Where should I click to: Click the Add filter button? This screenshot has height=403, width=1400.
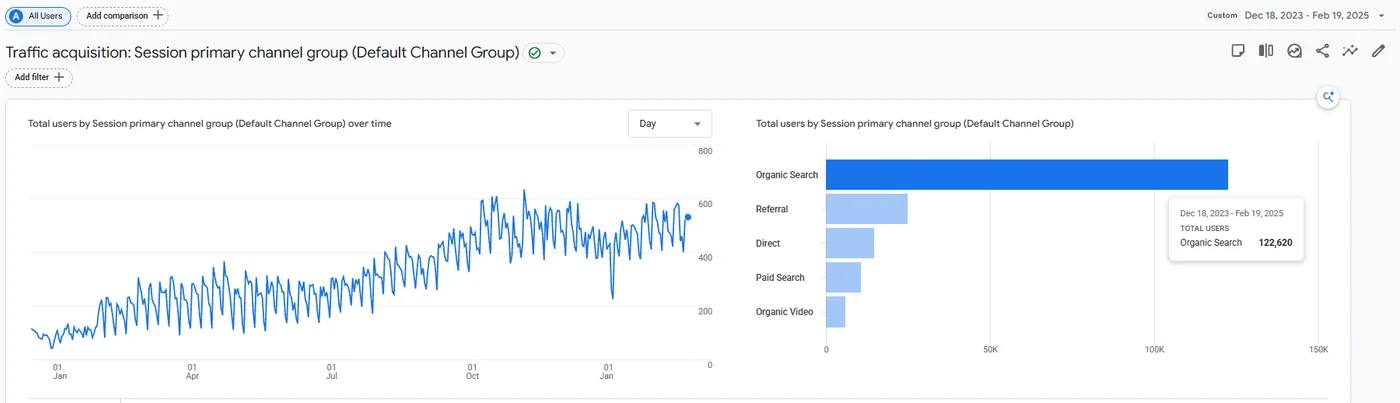(x=39, y=77)
